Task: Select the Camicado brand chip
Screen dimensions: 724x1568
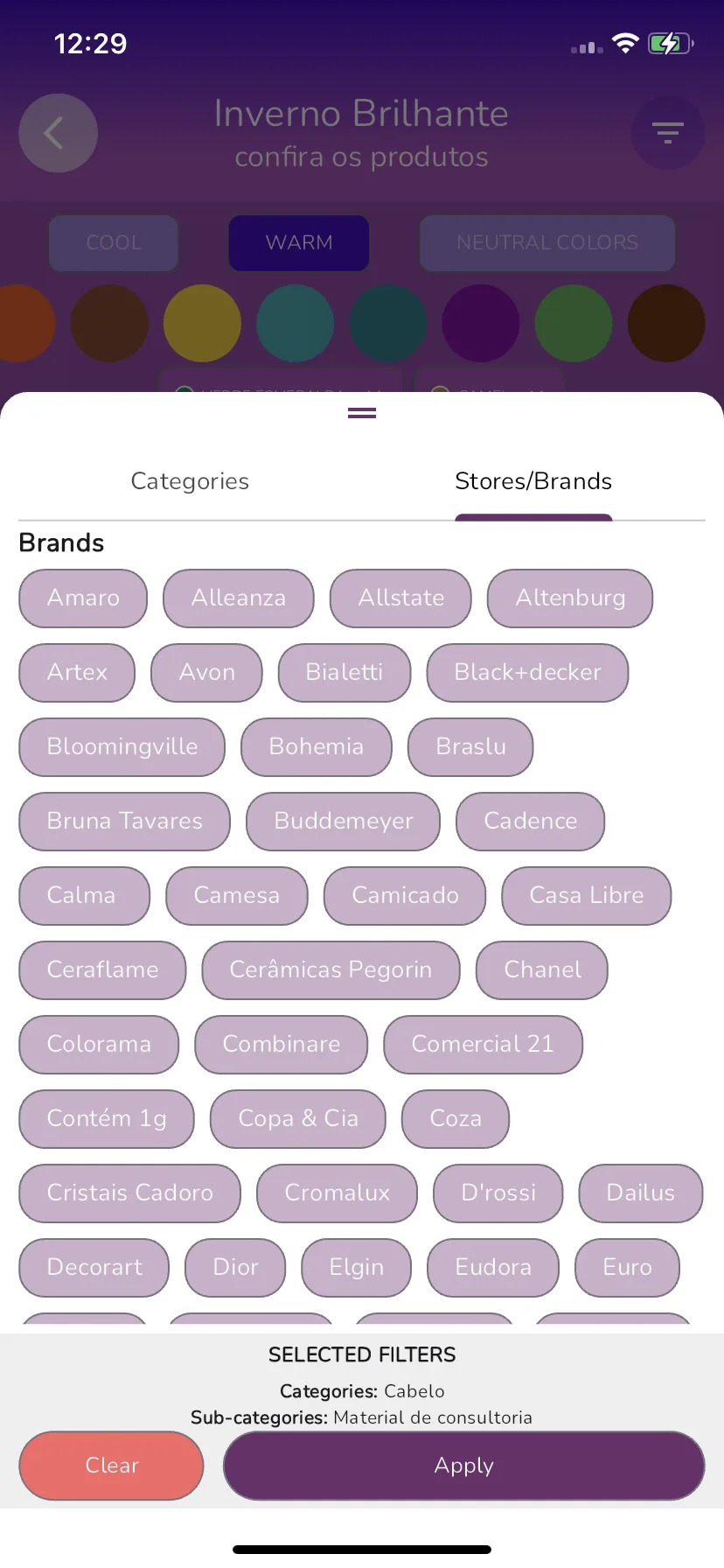Action: tap(405, 896)
